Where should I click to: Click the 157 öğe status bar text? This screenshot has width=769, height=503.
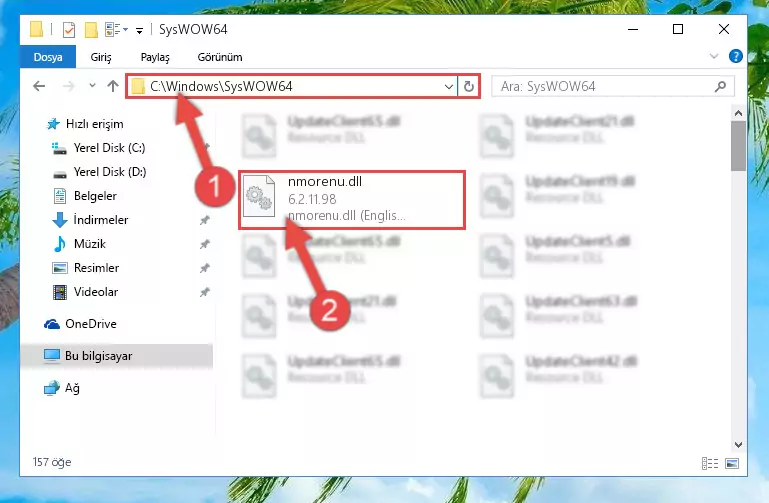pyautogui.click(x=52, y=462)
